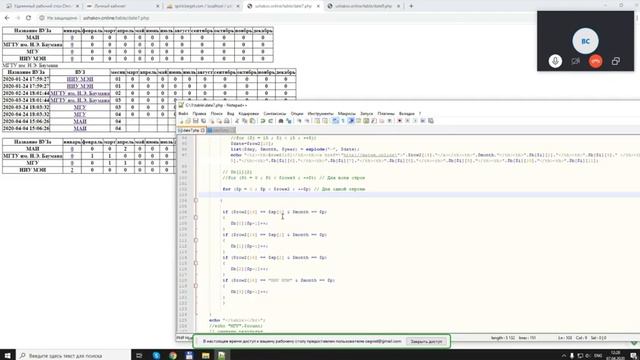The height and width of the screenshot is (360, 640).
Task: Open the Правка menu in Notepad++
Action: [x=199, y=113]
